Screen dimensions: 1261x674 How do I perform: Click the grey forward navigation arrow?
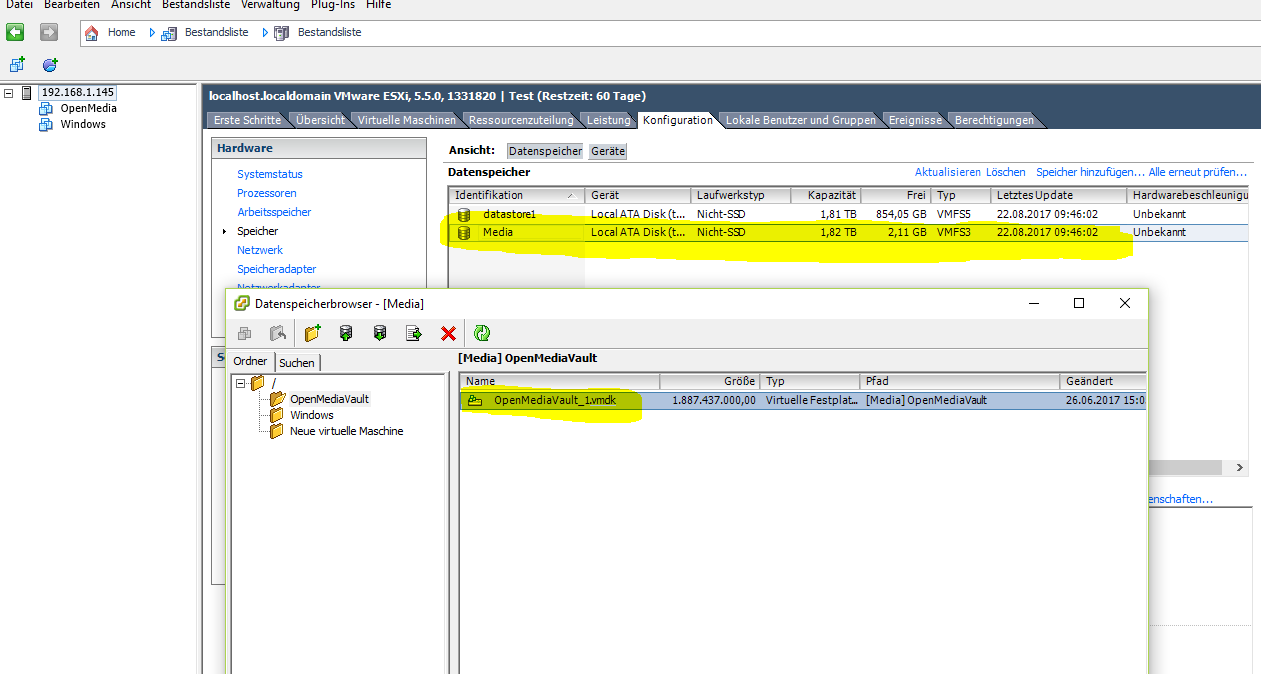48,32
